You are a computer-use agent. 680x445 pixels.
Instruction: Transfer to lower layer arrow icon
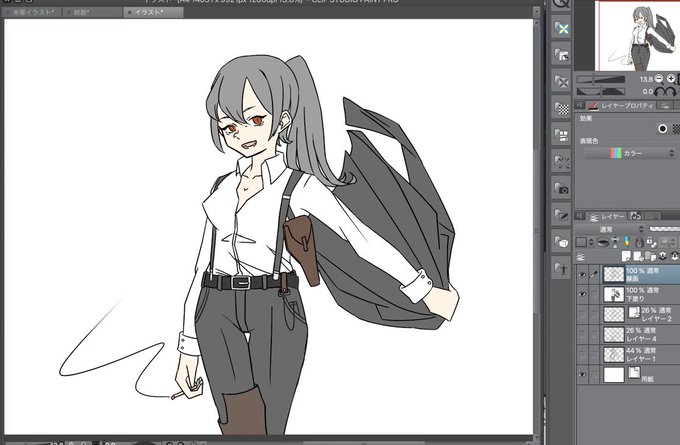click(663, 256)
